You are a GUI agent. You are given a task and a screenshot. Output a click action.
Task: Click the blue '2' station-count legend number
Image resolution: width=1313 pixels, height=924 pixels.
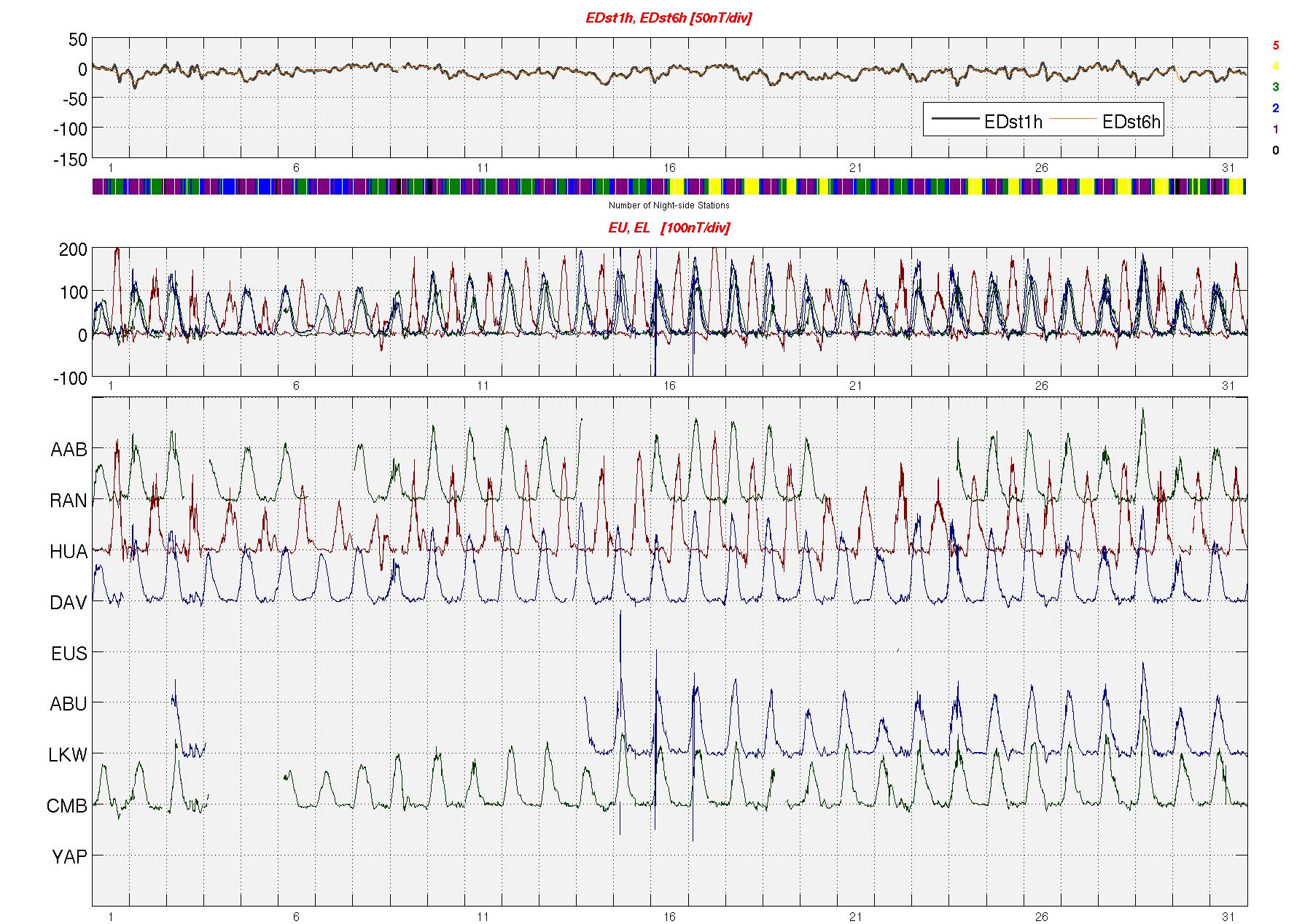click(1275, 109)
